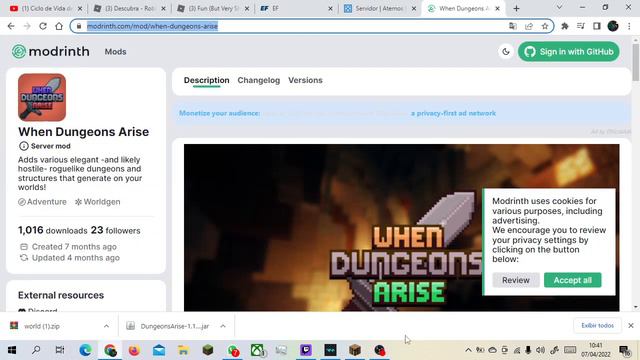Viewport: 640px width, 360px height.
Task: Close the downloads bar
Action: [631, 326]
